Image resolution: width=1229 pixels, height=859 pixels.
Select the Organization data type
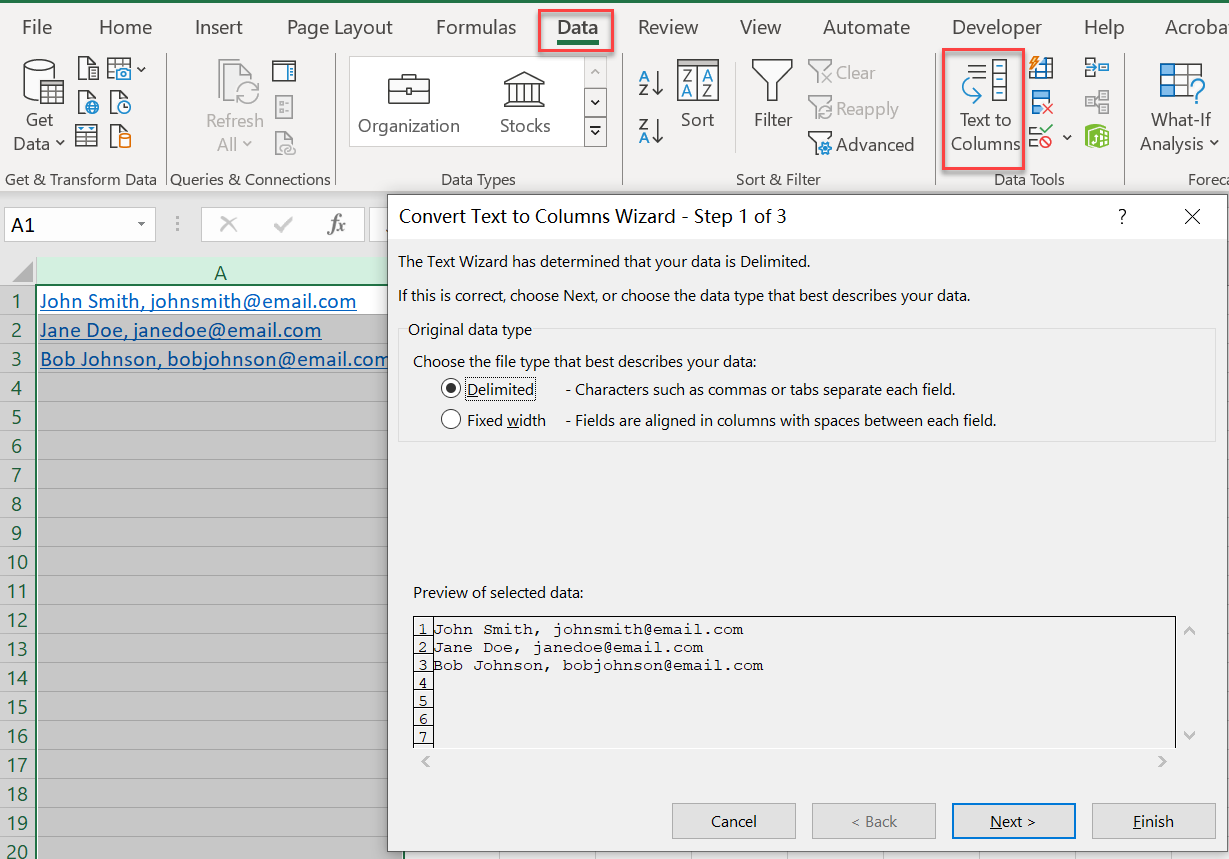pos(409,103)
